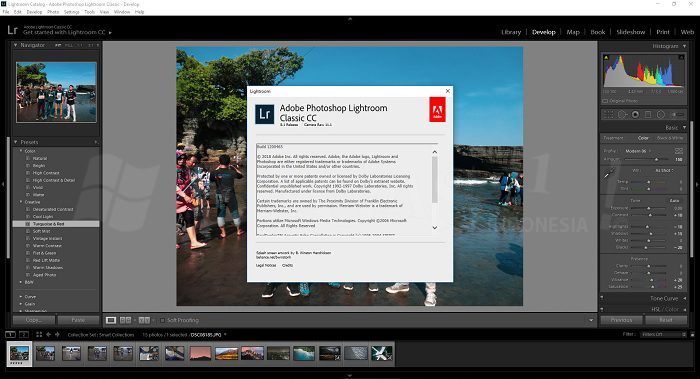700x379 pixels.
Task: Click the Paste button
Action: [x=79, y=320]
